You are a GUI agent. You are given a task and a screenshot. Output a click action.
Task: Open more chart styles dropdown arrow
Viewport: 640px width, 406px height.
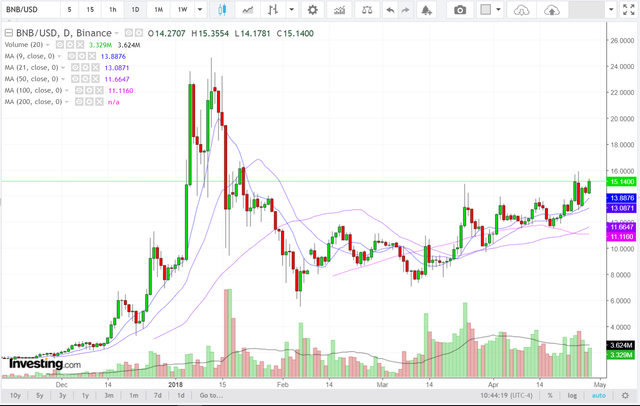[x=291, y=10]
